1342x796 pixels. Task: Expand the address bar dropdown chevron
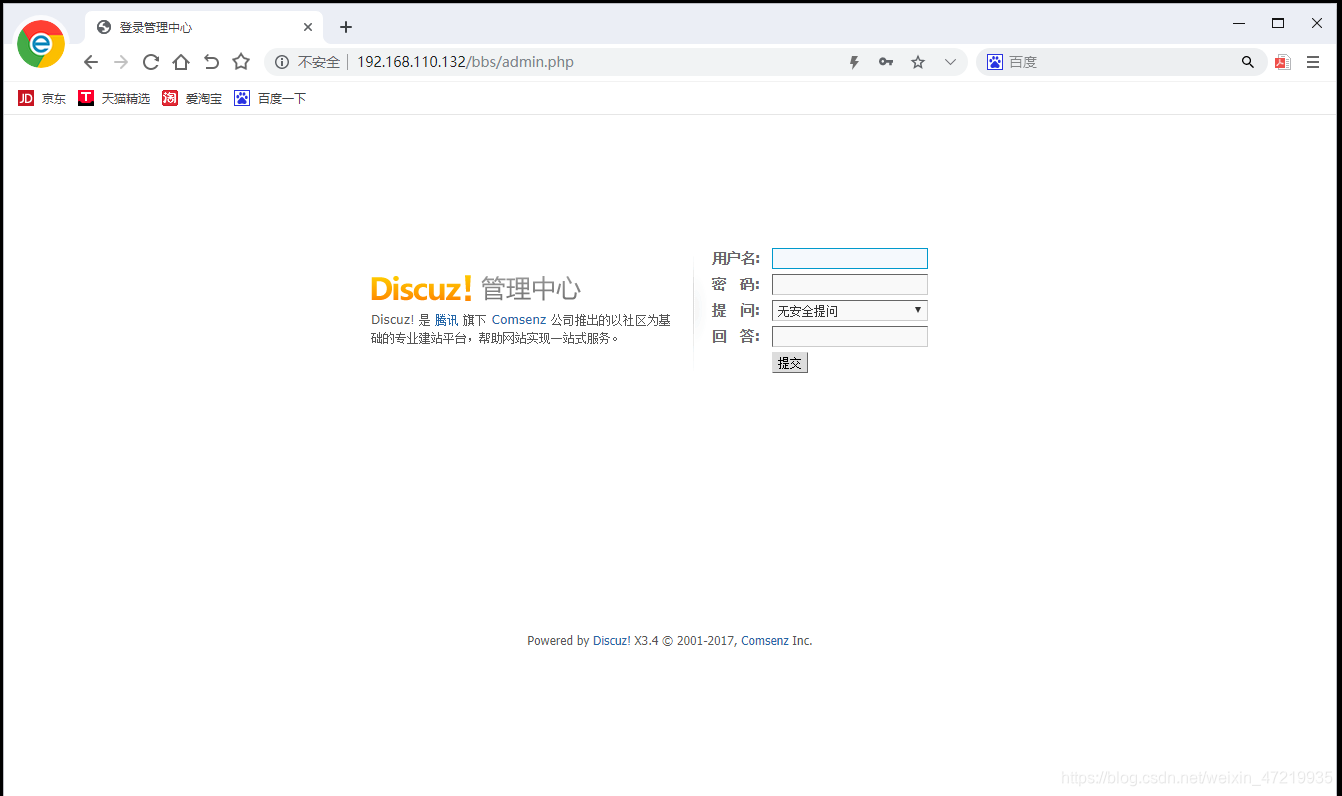pos(950,62)
